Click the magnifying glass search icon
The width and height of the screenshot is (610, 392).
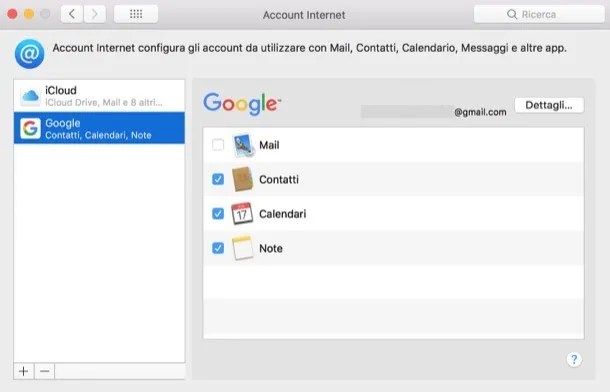[512, 14]
